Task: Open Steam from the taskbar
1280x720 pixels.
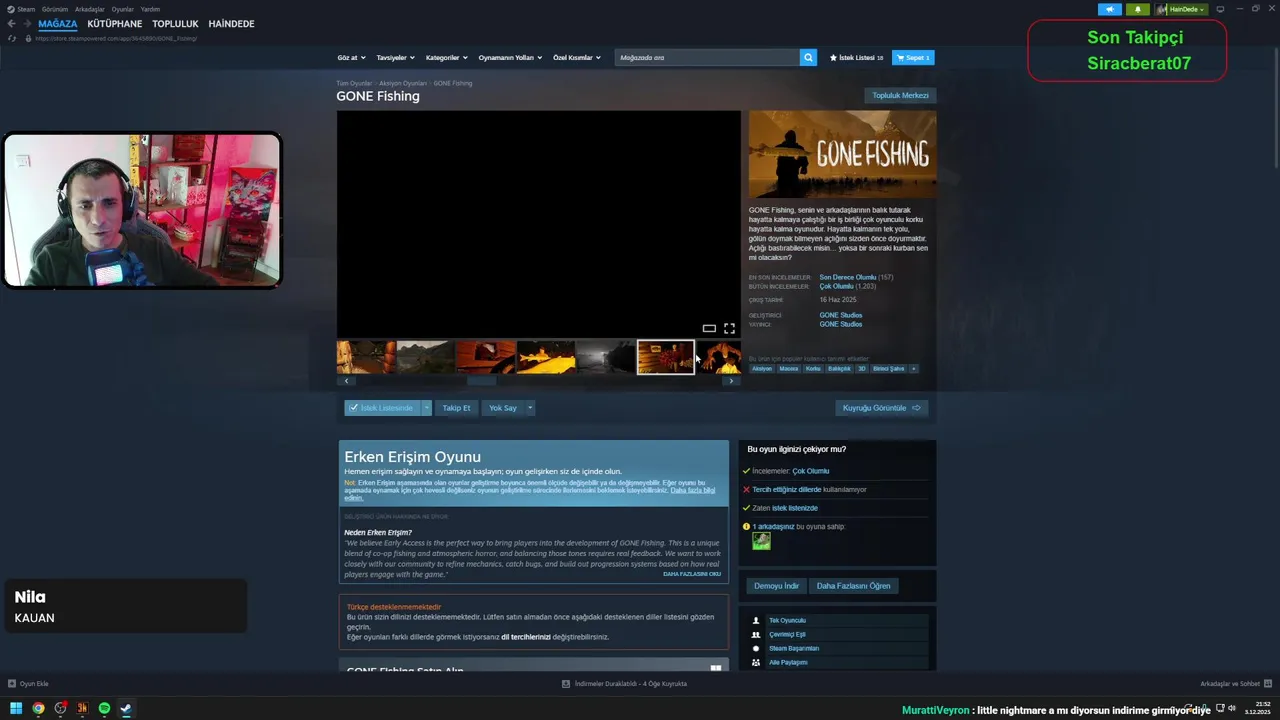Action: pos(126,708)
